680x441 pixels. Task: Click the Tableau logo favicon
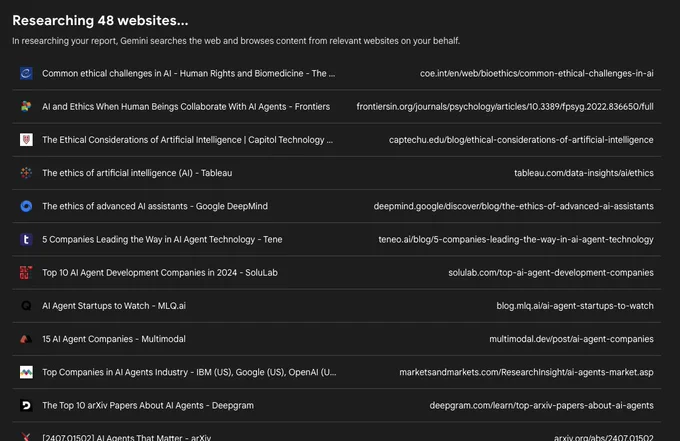click(x=26, y=173)
